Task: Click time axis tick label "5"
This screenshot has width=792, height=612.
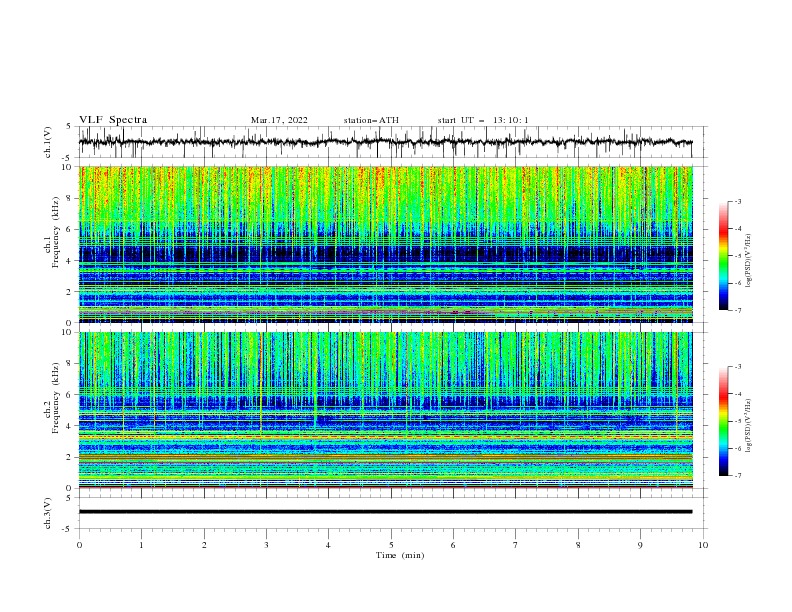Action: tap(391, 545)
